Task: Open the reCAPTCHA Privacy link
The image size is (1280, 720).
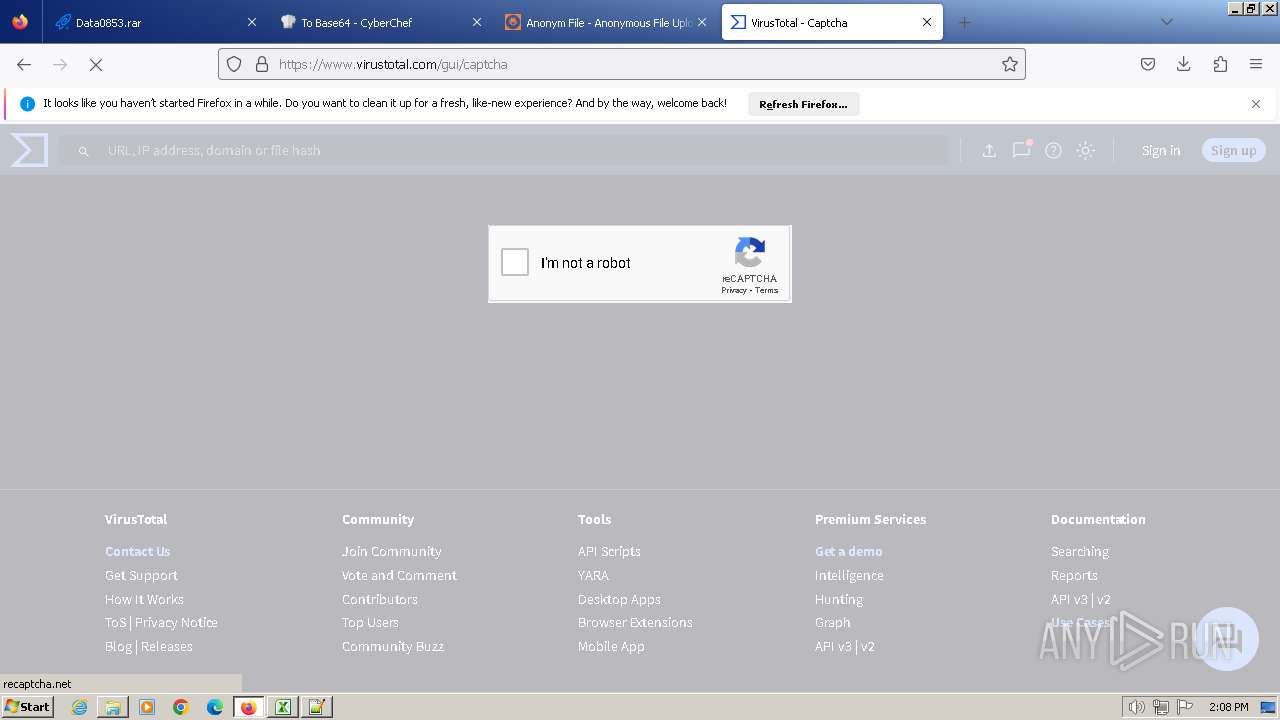Action: point(734,290)
